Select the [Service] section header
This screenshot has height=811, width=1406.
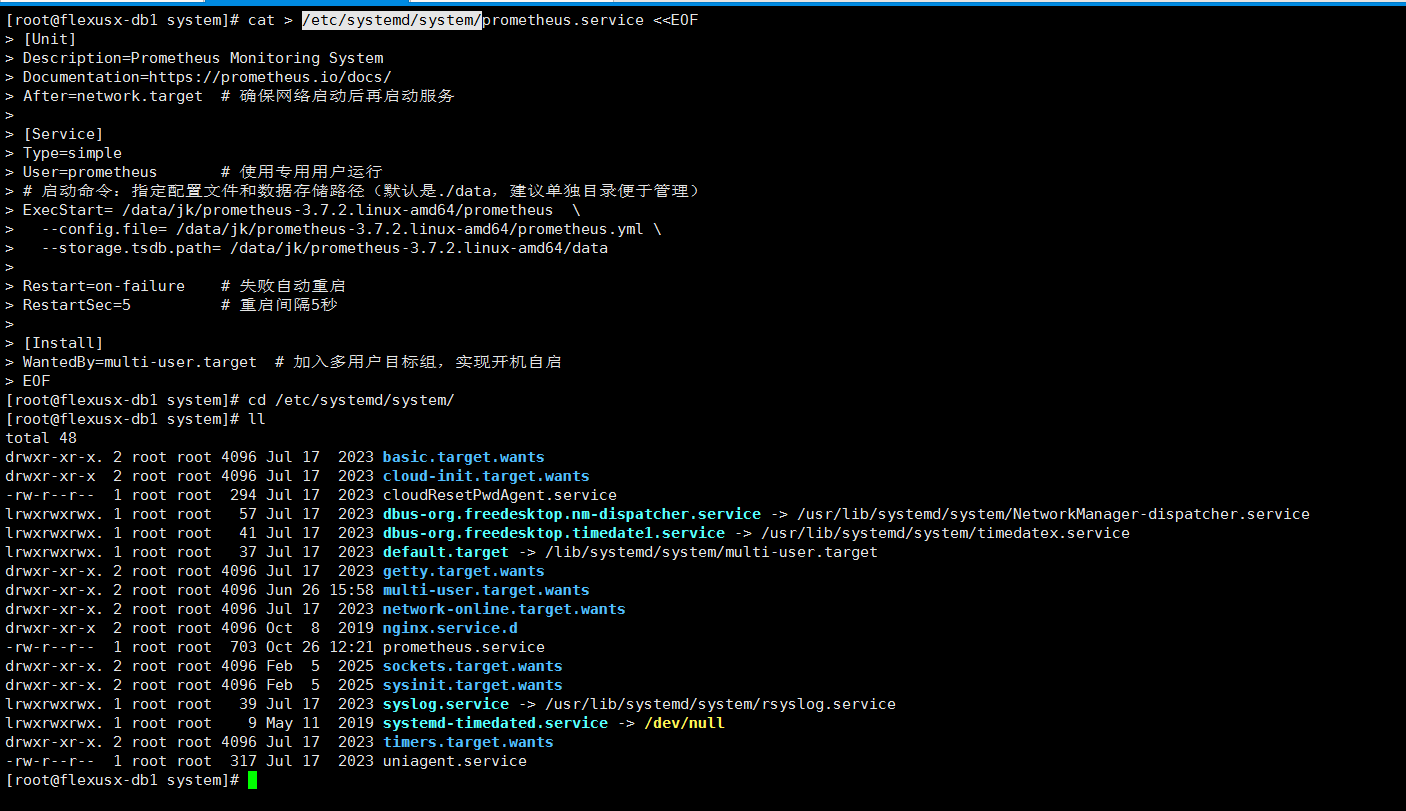[x=63, y=134]
